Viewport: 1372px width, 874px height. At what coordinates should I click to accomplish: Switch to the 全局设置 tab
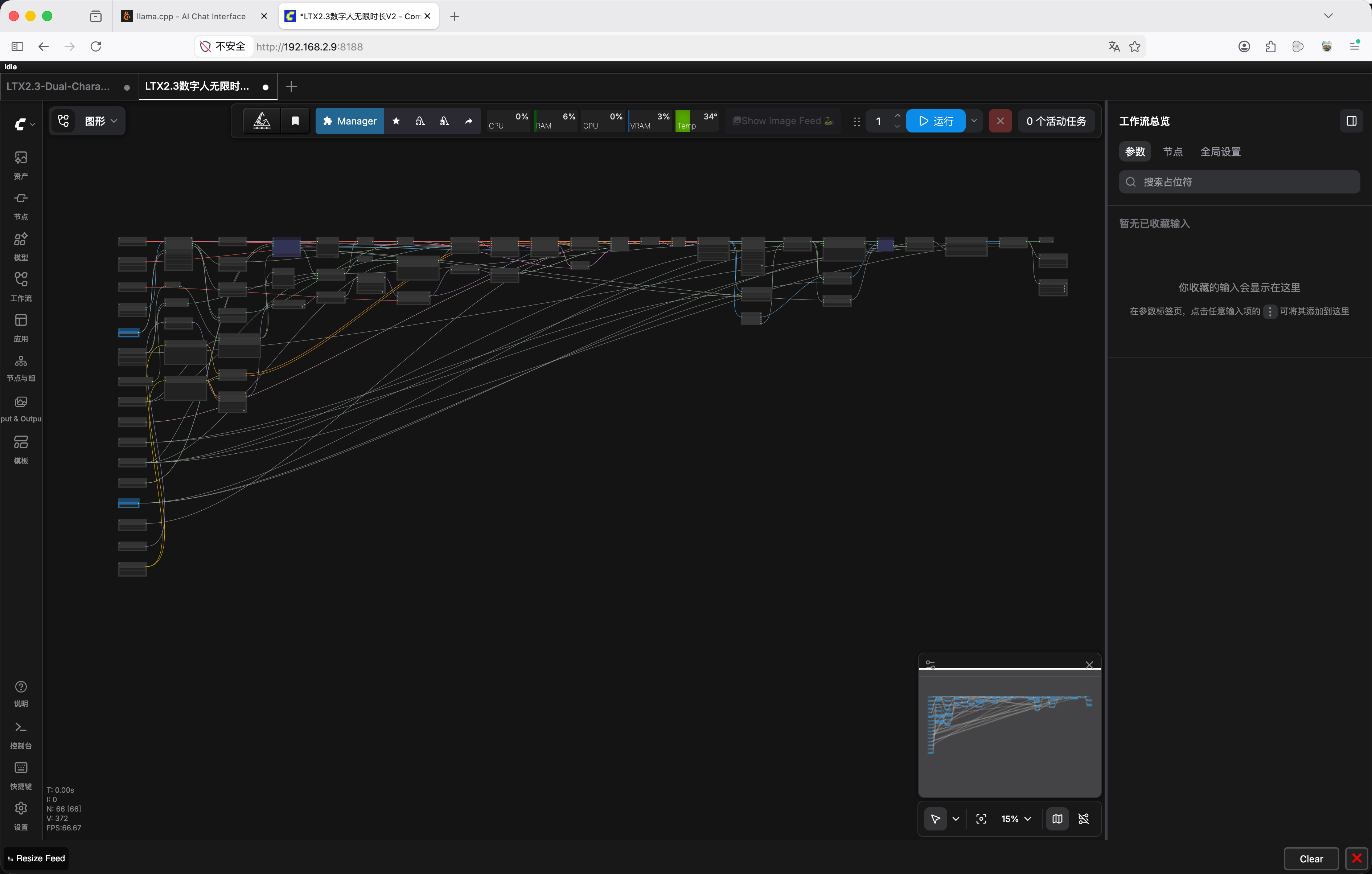(x=1220, y=152)
